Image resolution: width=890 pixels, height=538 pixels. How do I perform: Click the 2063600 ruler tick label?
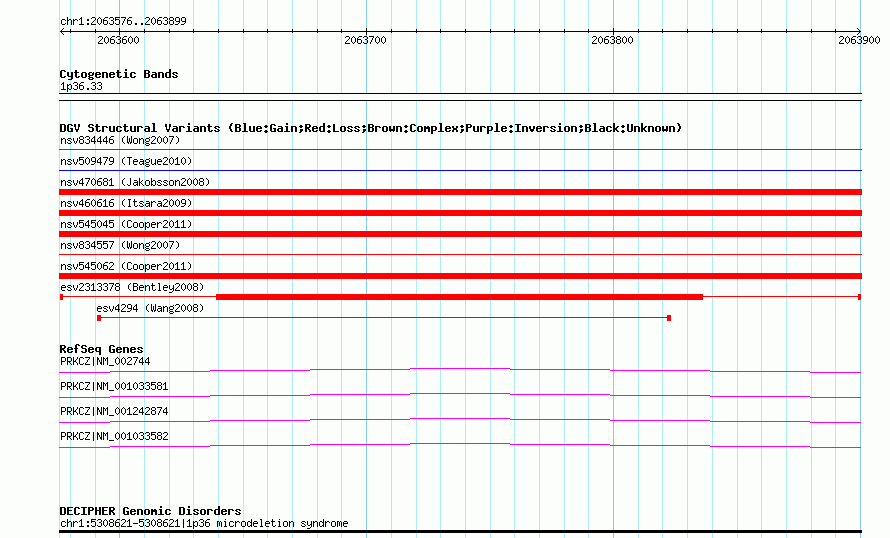pos(118,40)
